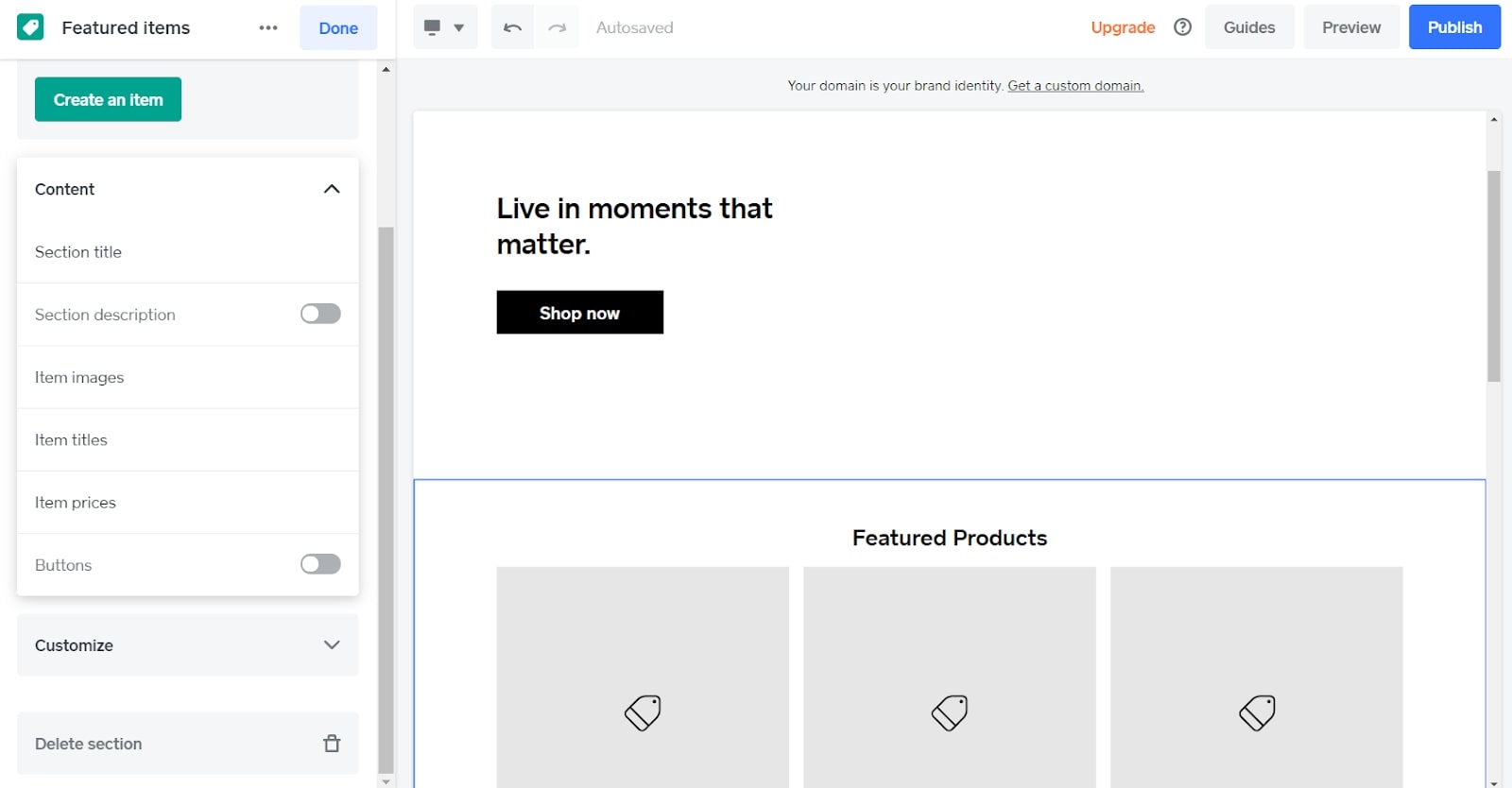The image size is (1512, 788).
Task: Open Item titles settings
Action: click(187, 439)
